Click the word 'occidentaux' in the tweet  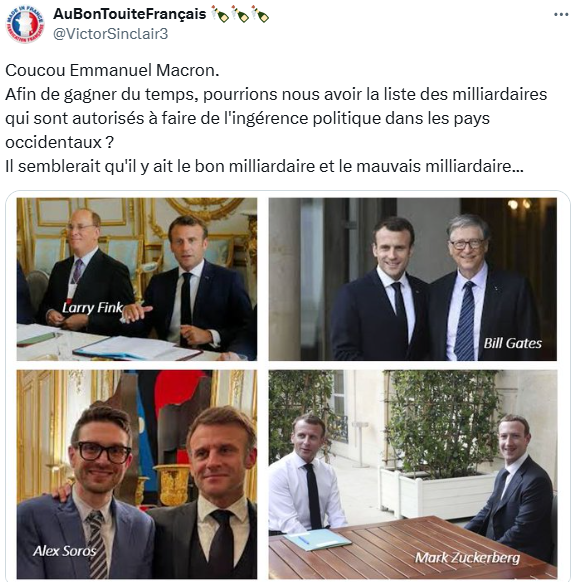click(53, 142)
